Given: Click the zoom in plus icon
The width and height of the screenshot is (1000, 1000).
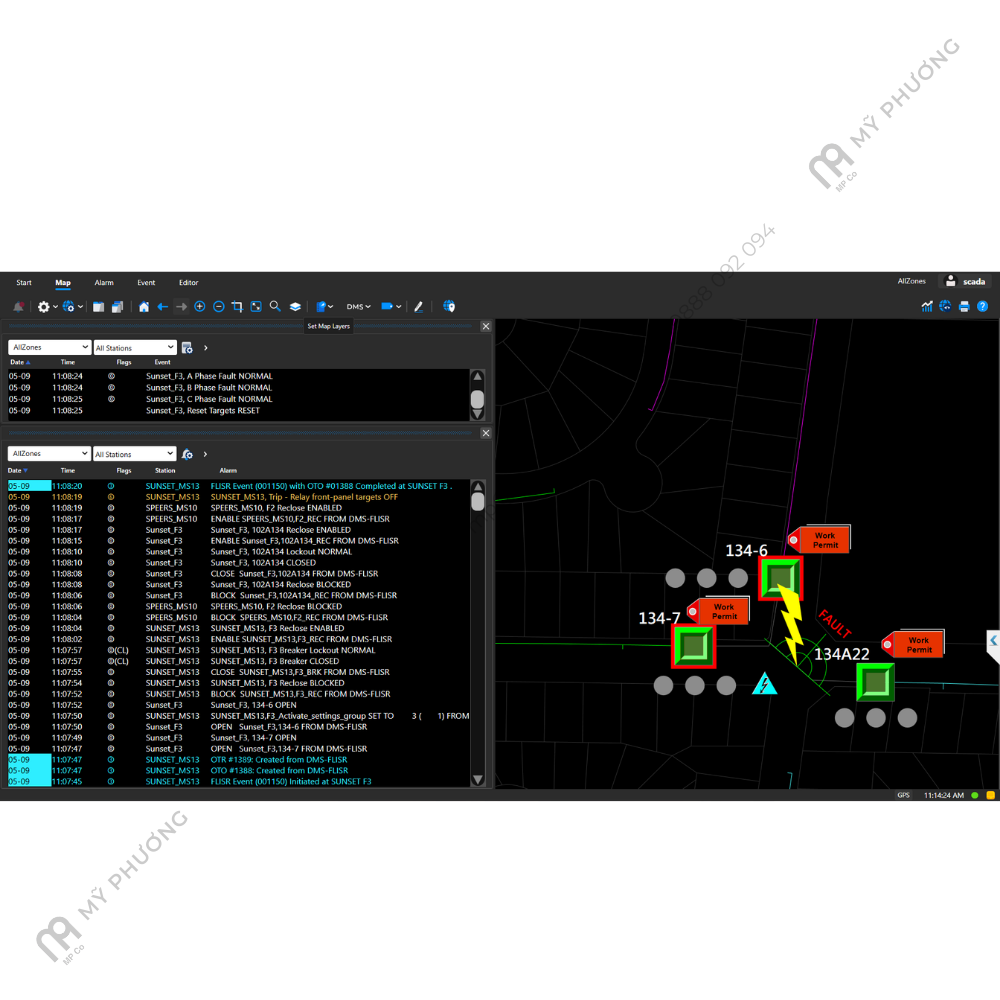Looking at the screenshot, I should tap(200, 307).
